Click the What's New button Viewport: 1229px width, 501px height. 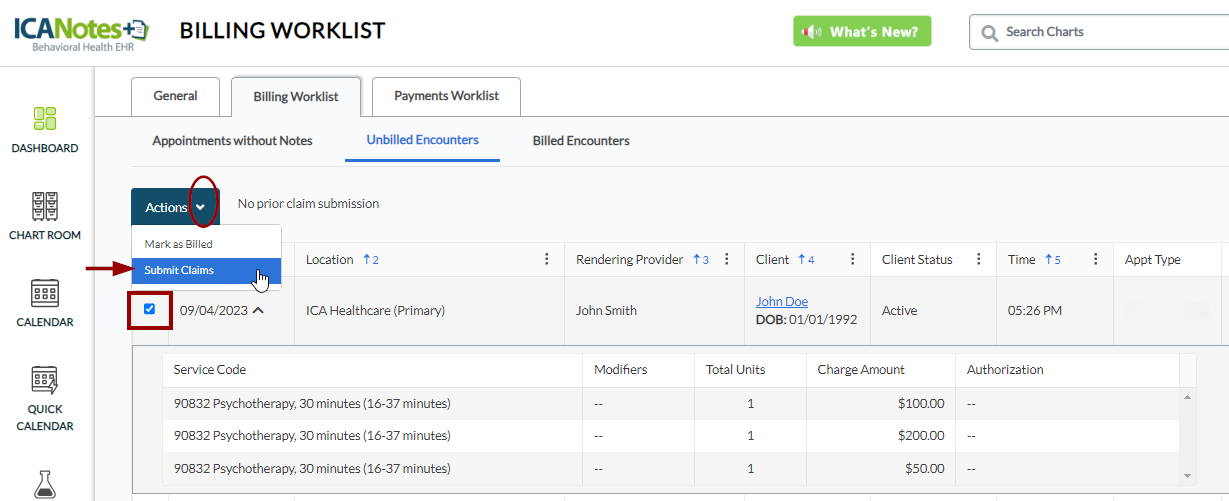(862, 32)
